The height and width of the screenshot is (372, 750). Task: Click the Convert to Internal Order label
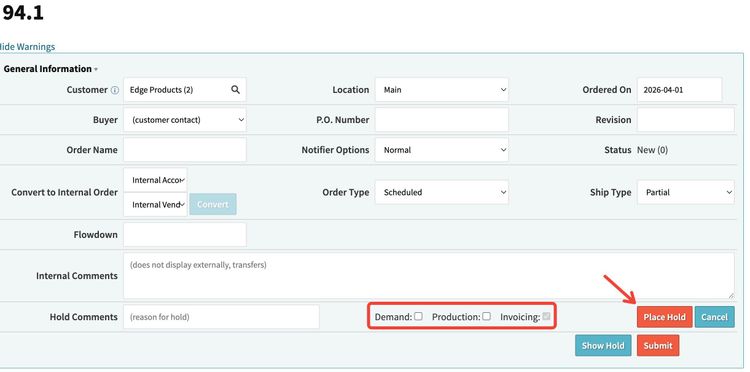pos(65,192)
